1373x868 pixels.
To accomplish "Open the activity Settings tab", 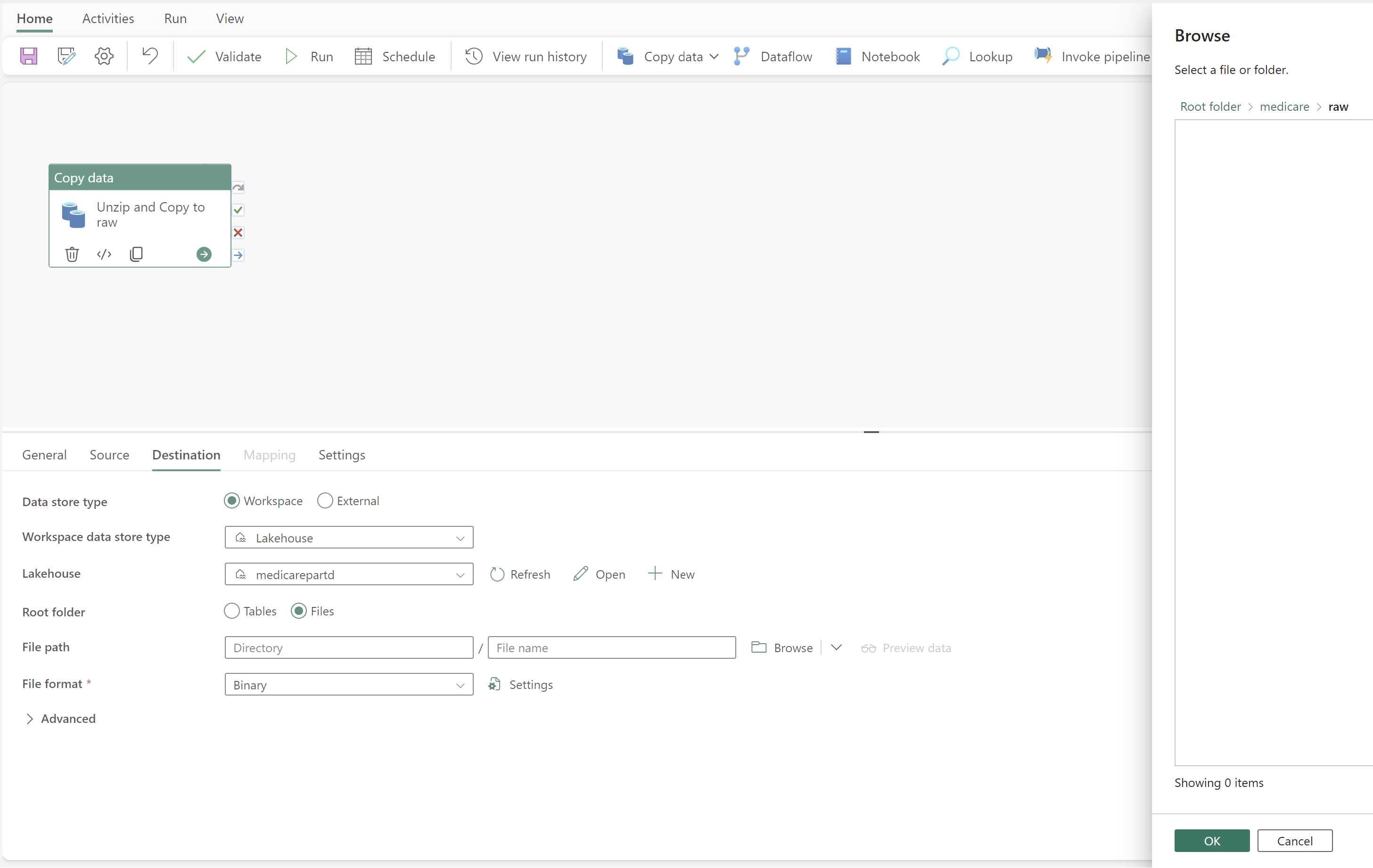I will click(x=342, y=455).
